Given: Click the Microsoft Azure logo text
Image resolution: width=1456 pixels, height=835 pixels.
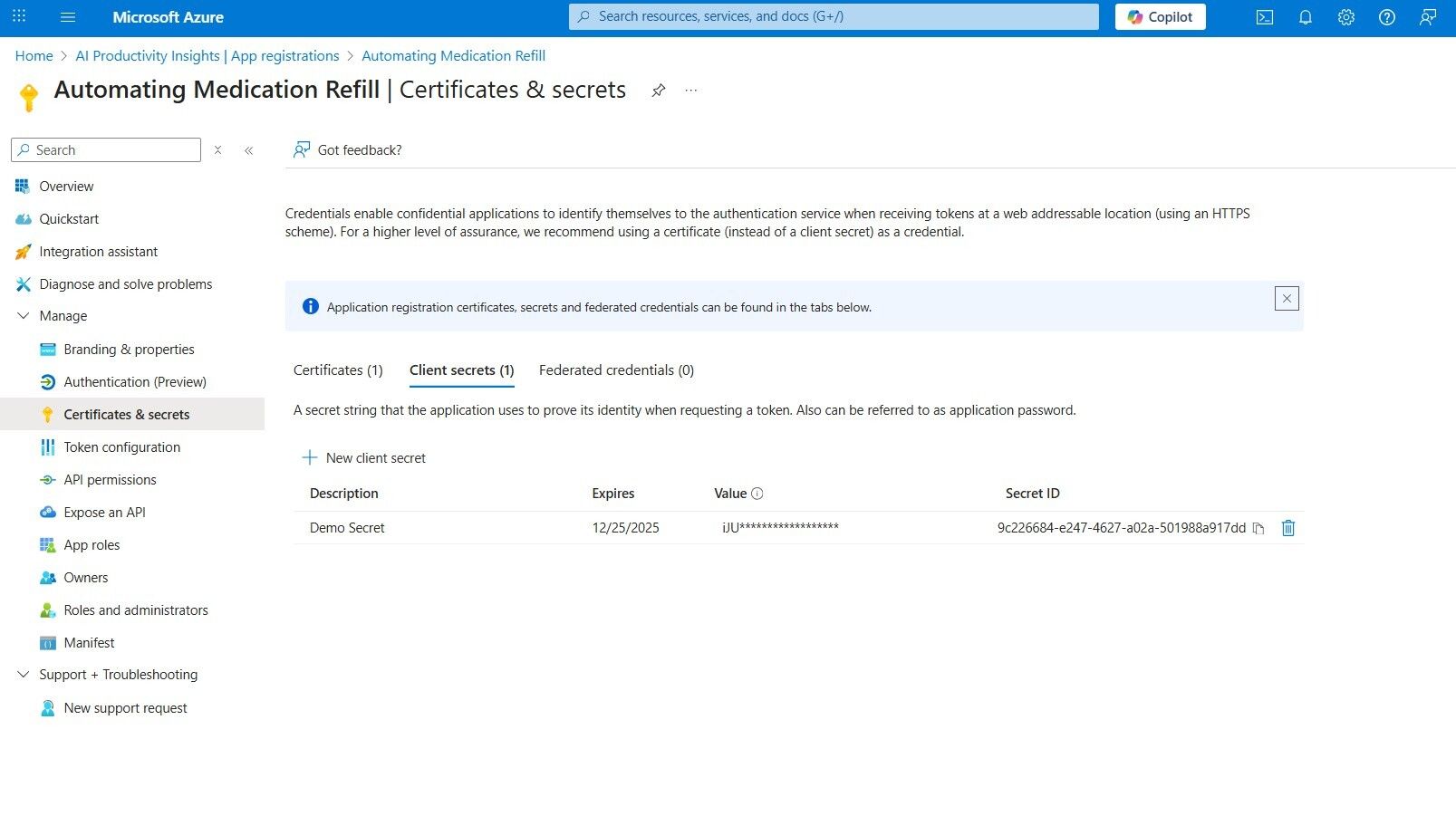Looking at the screenshot, I should point(169,17).
